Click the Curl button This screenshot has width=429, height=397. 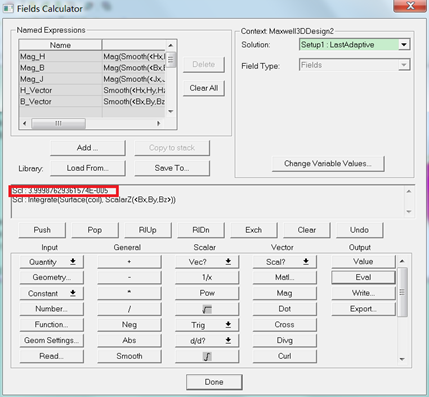point(285,356)
